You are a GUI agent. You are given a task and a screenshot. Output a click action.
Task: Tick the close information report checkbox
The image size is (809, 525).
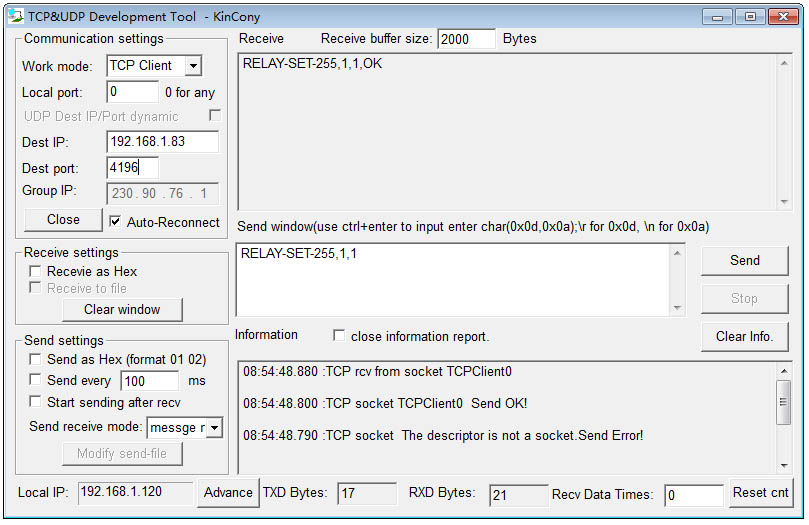pyautogui.click(x=339, y=336)
